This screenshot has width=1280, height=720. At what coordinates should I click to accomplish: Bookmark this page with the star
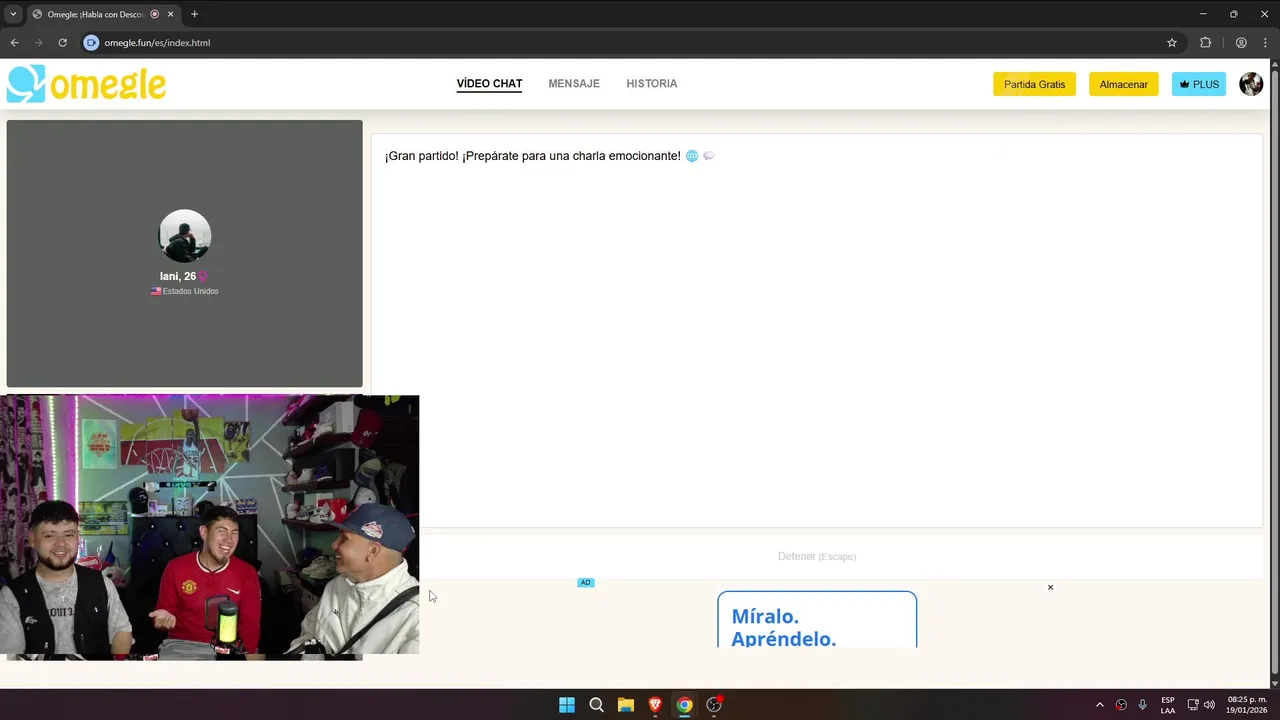(x=1172, y=43)
